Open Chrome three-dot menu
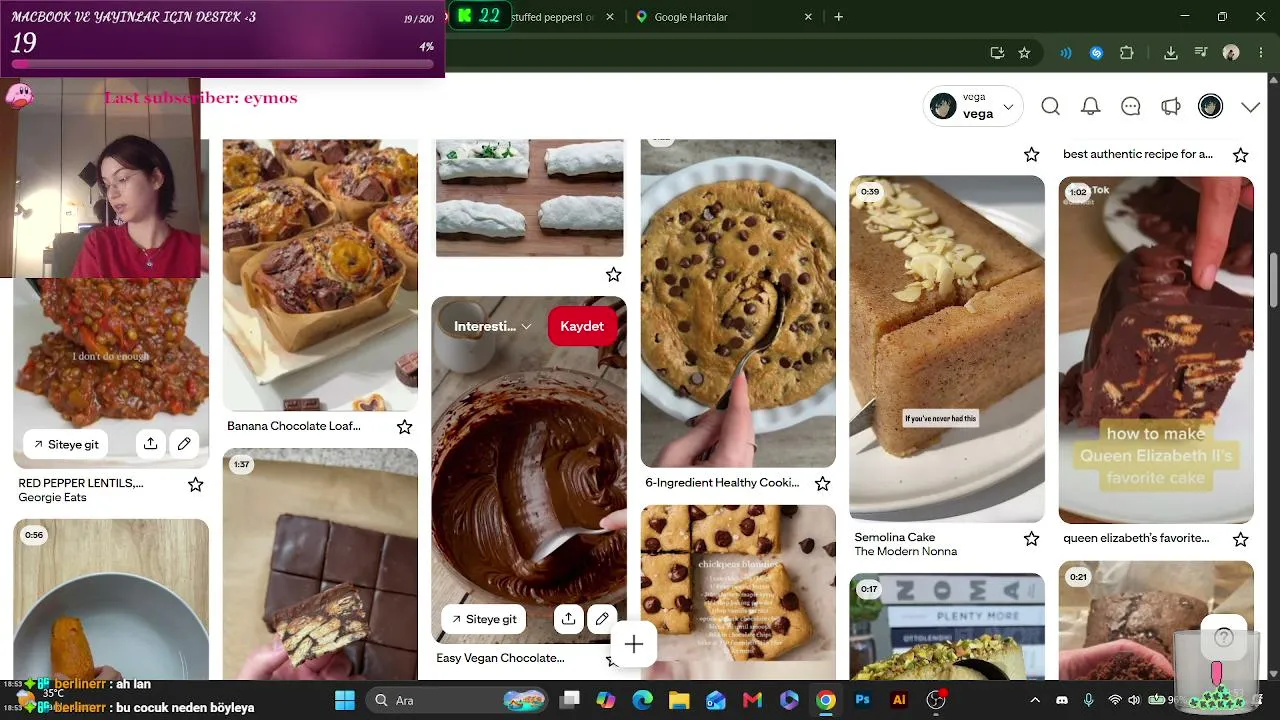This screenshot has height=720, width=1280. (1259, 53)
